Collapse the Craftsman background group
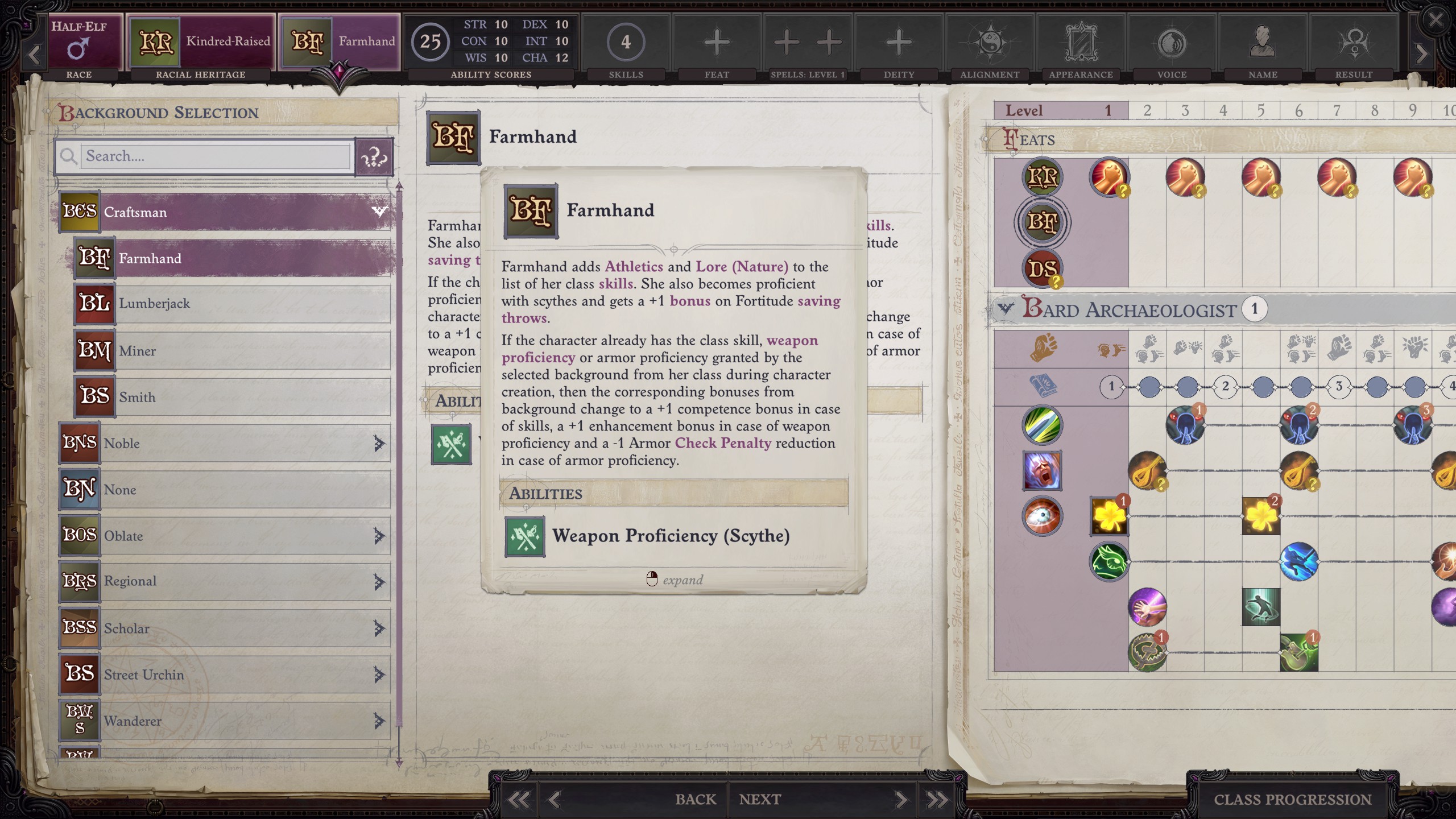The height and width of the screenshot is (819, 1456). pyautogui.click(x=379, y=212)
